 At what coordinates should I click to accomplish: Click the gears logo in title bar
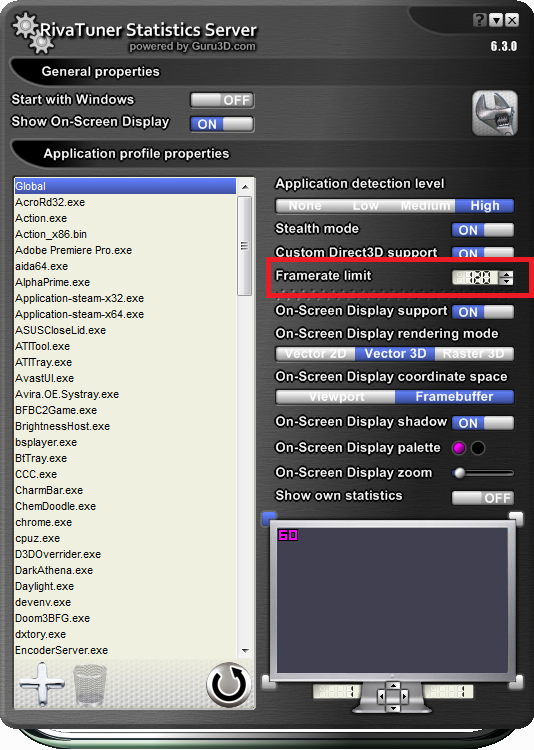33,33
